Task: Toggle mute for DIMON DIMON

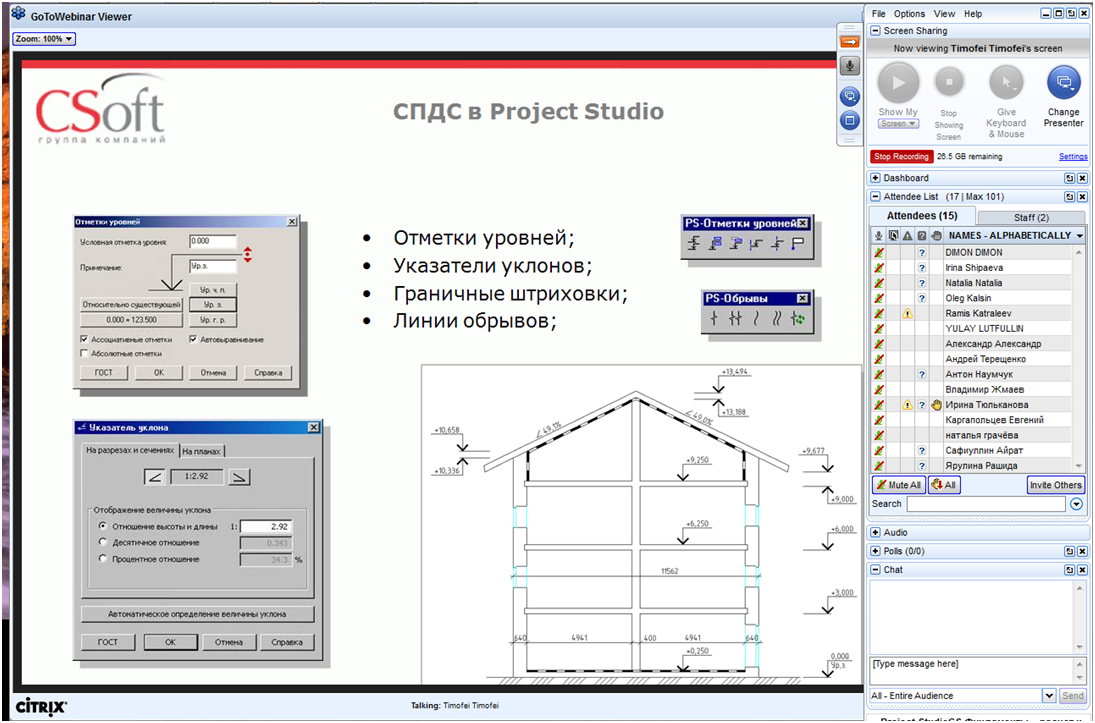Action: coord(879,252)
